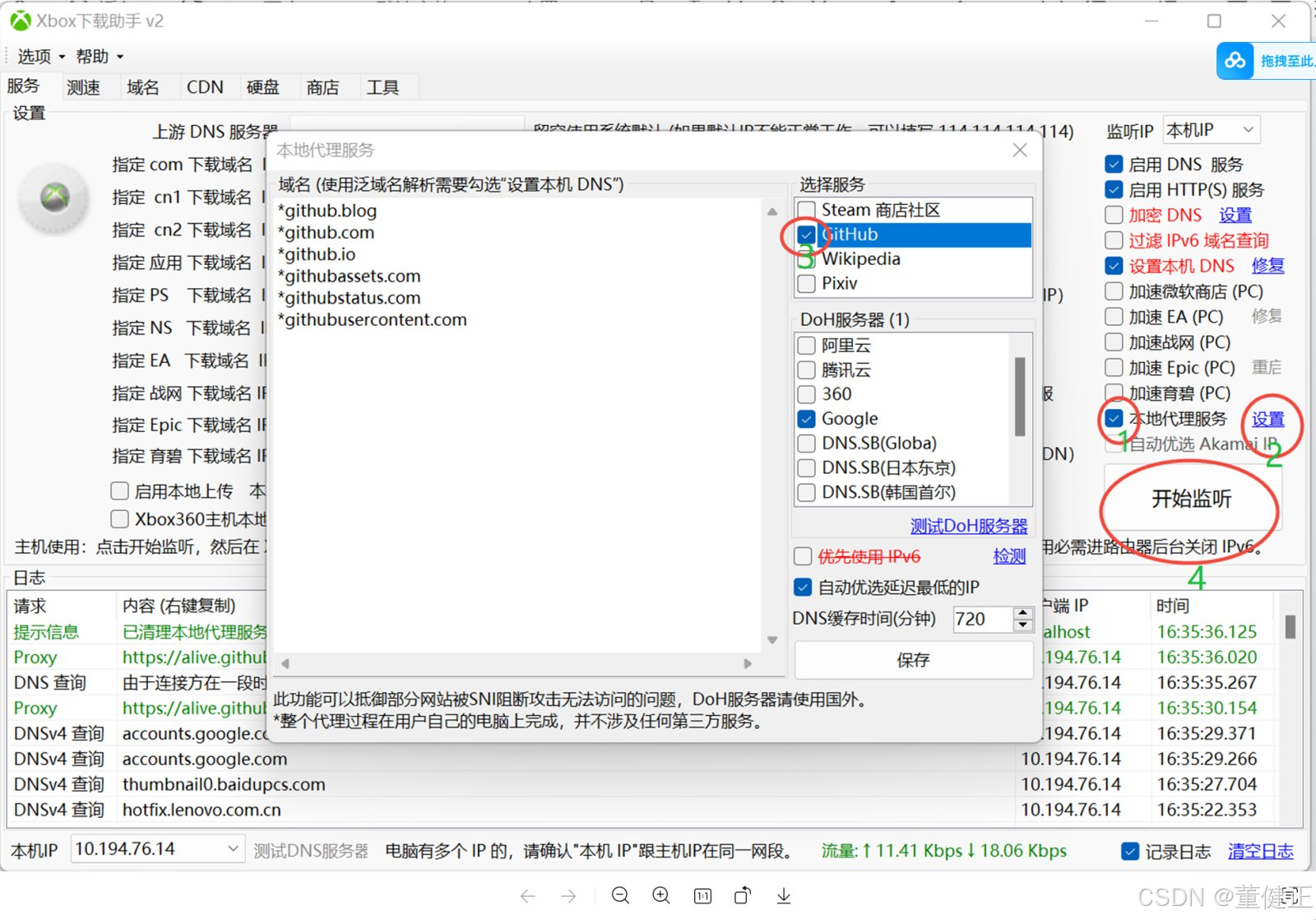
Task: Click the hotfix.lenovo.com.cn log entry
Action: pyautogui.click(x=202, y=810)
